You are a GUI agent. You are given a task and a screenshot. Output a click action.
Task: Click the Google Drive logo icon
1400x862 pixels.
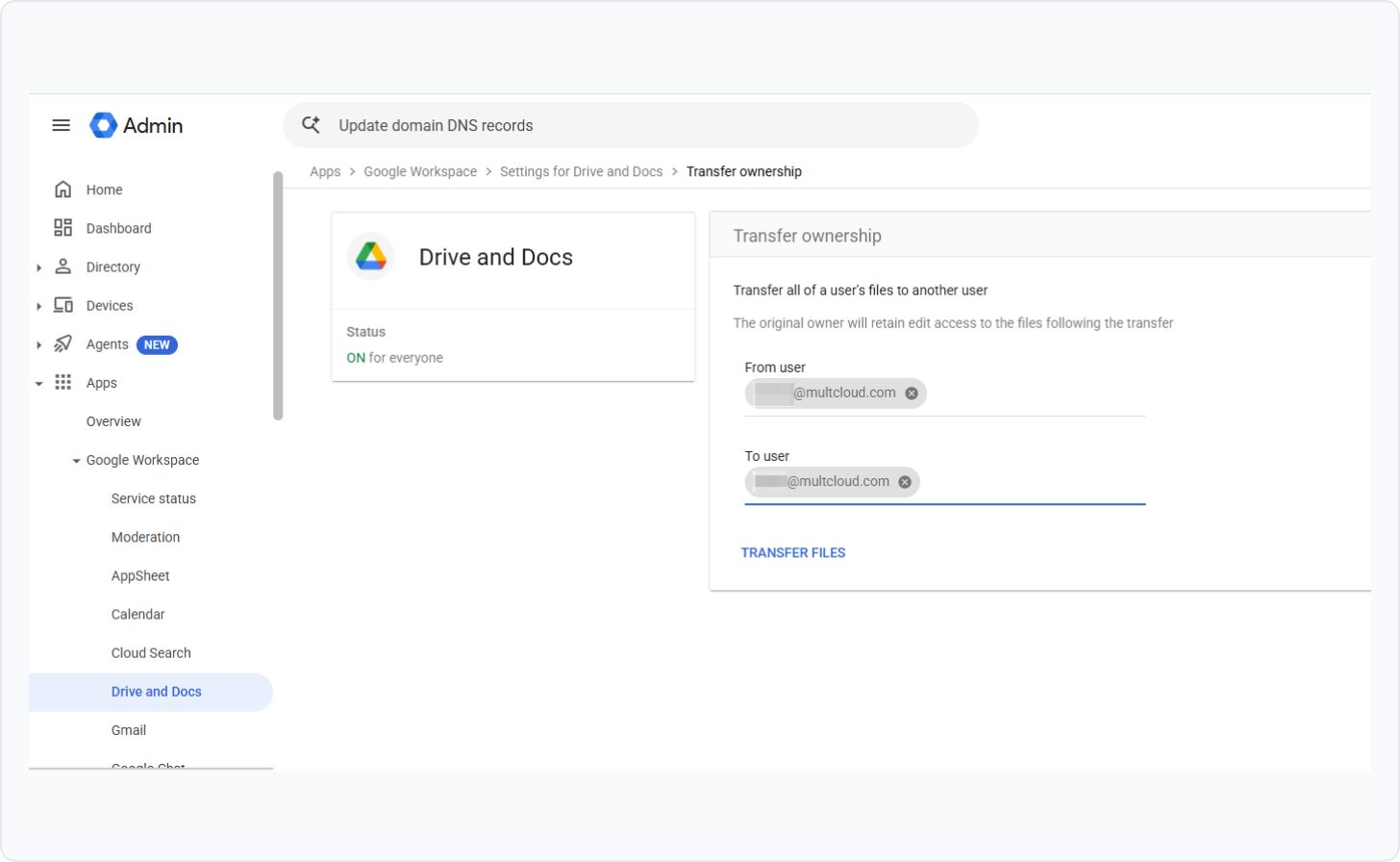tap(371, 256)
